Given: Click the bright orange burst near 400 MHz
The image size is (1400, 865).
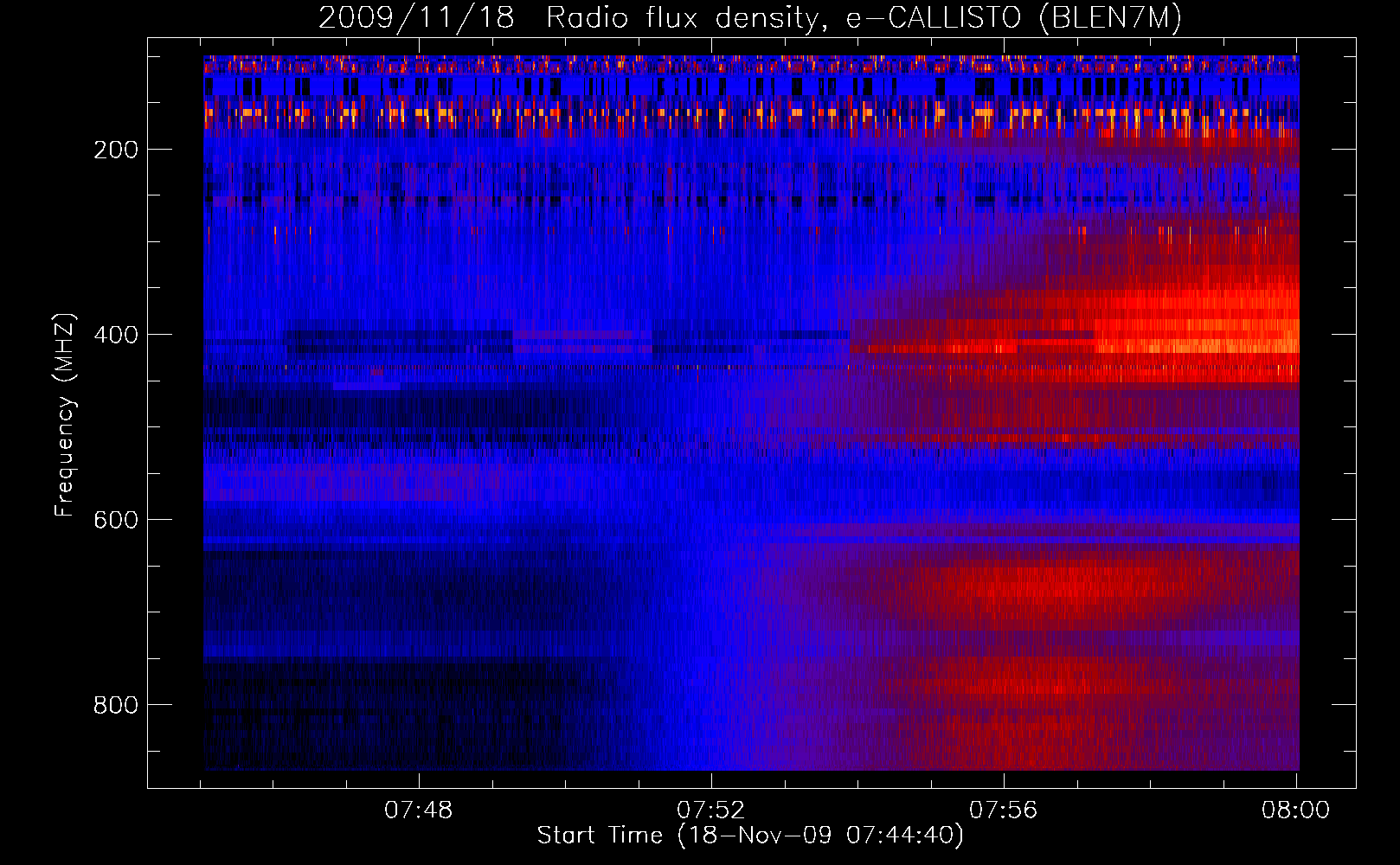Looking at the screenshot, I should [1198, 336].
